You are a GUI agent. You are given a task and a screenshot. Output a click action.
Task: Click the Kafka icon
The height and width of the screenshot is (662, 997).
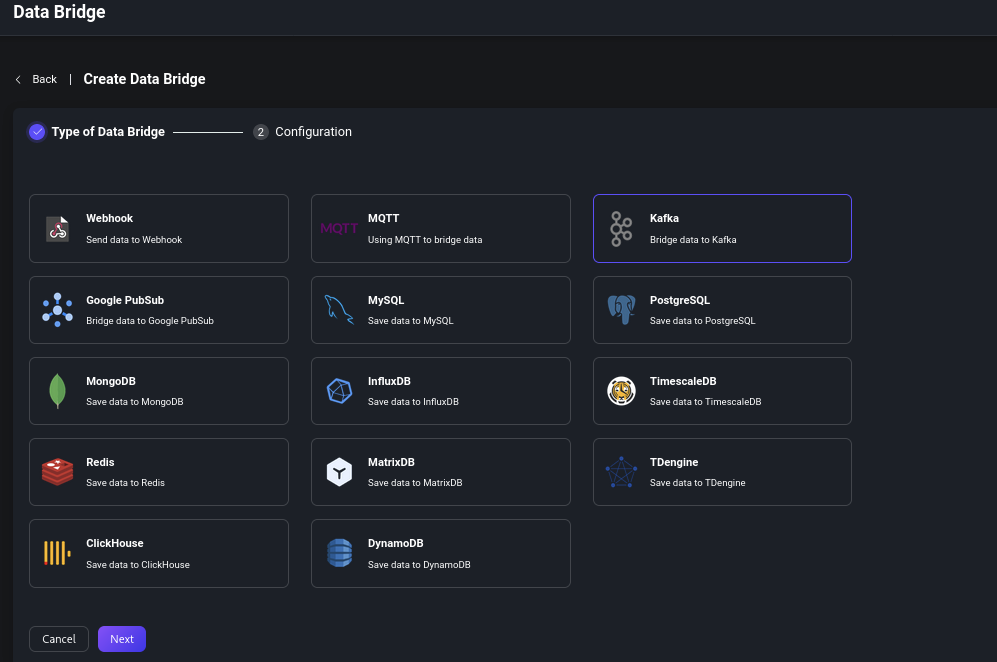621,229
